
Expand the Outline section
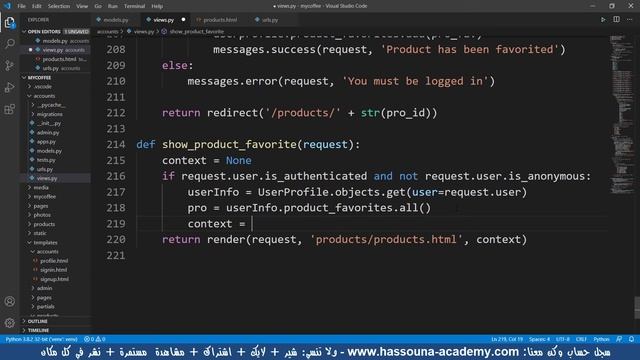56,321
